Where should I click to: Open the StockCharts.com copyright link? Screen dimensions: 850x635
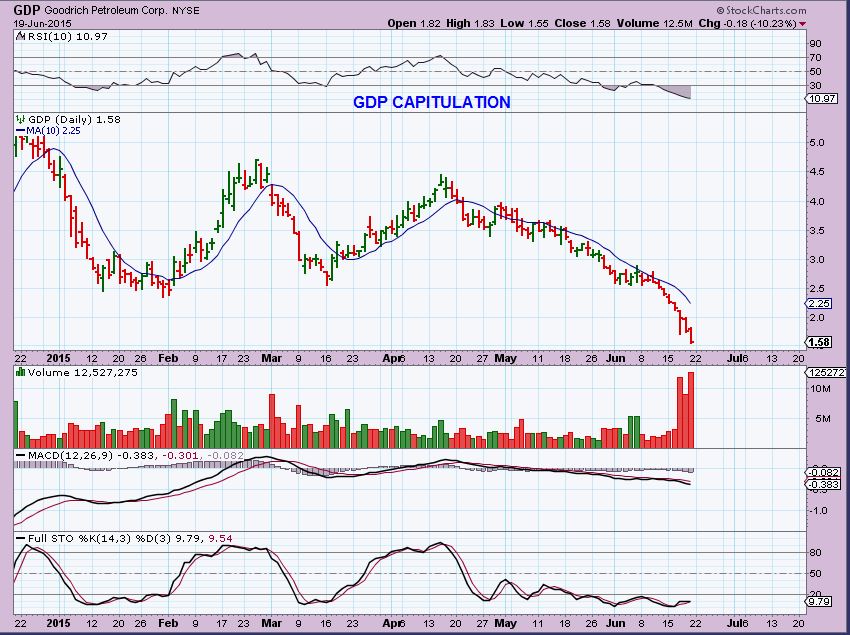(x=761, y=10)
